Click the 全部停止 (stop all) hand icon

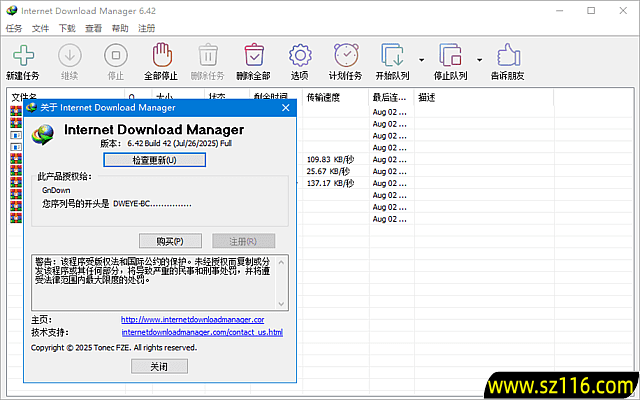coord(162,55)
